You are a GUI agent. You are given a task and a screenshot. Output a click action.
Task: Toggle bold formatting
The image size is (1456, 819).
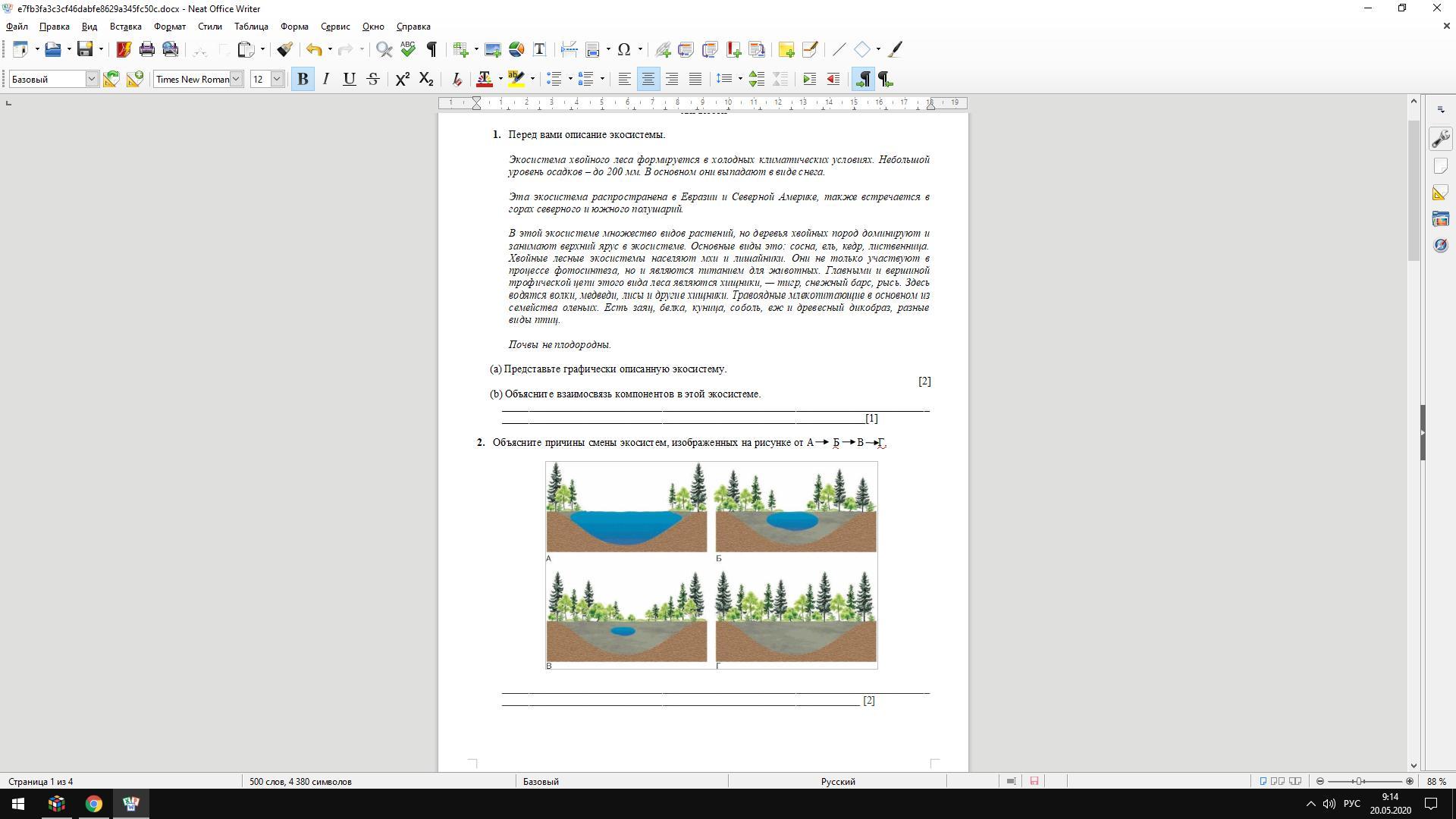303,79
